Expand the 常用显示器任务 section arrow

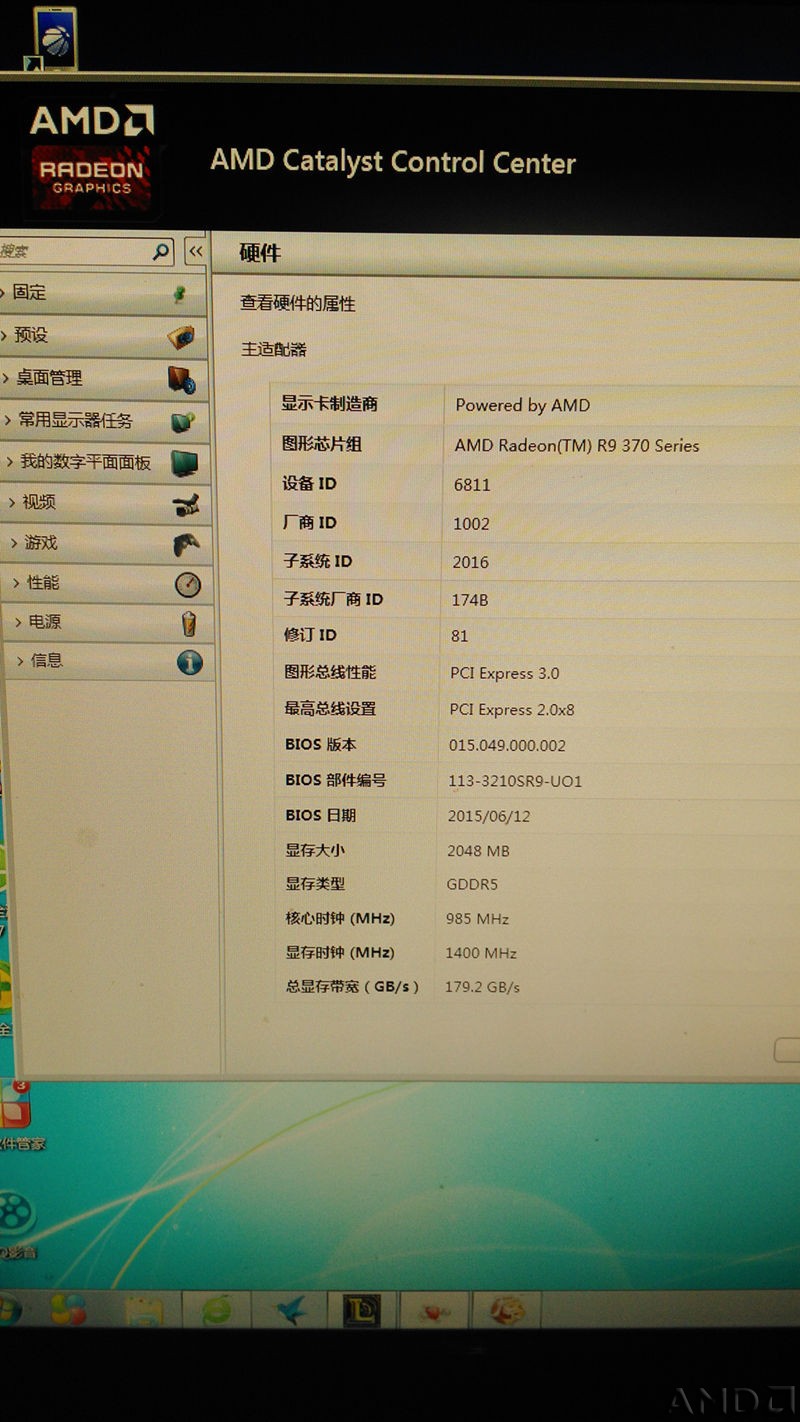(x=9, y=420)
